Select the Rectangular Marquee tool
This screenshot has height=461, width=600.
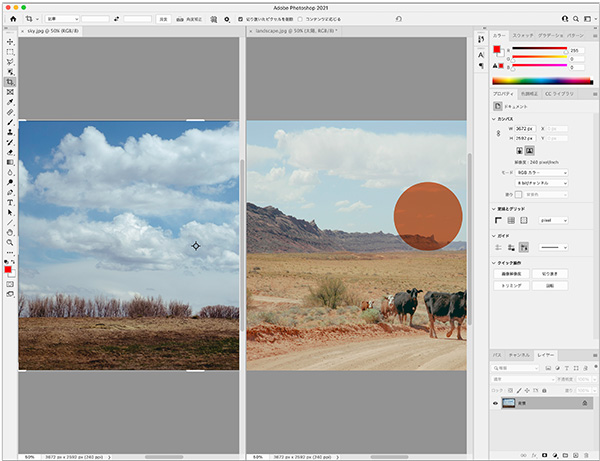pos(10,52)
